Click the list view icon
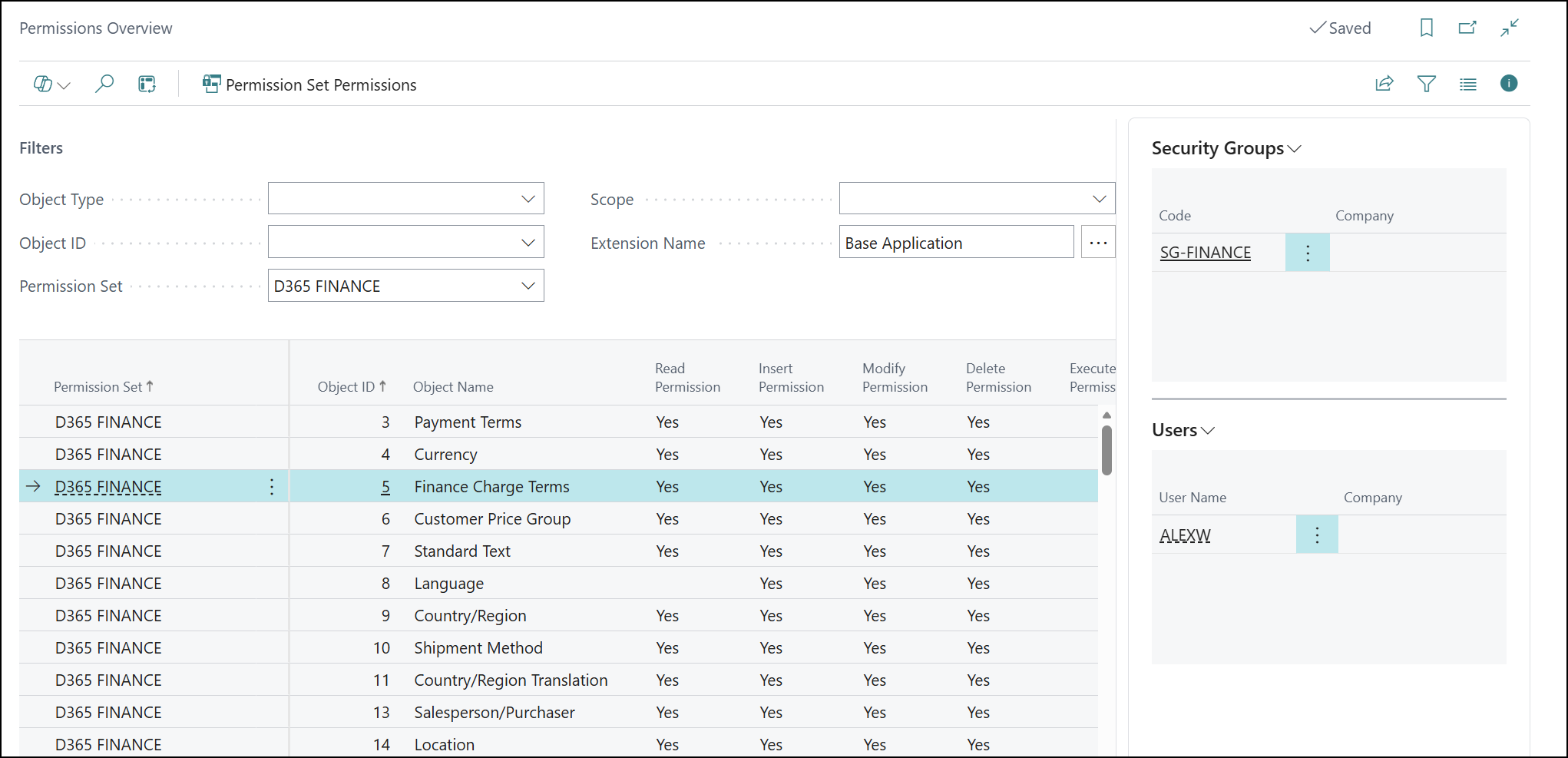1568x758 pixels. [x=1468, y=84]
